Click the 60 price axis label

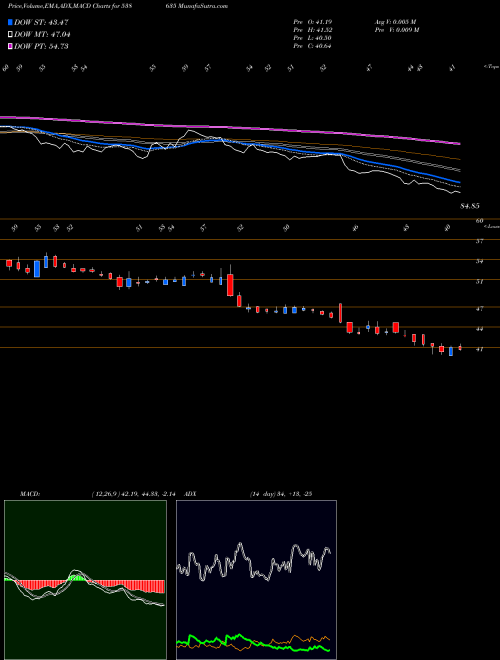click(x=479, y=221)
